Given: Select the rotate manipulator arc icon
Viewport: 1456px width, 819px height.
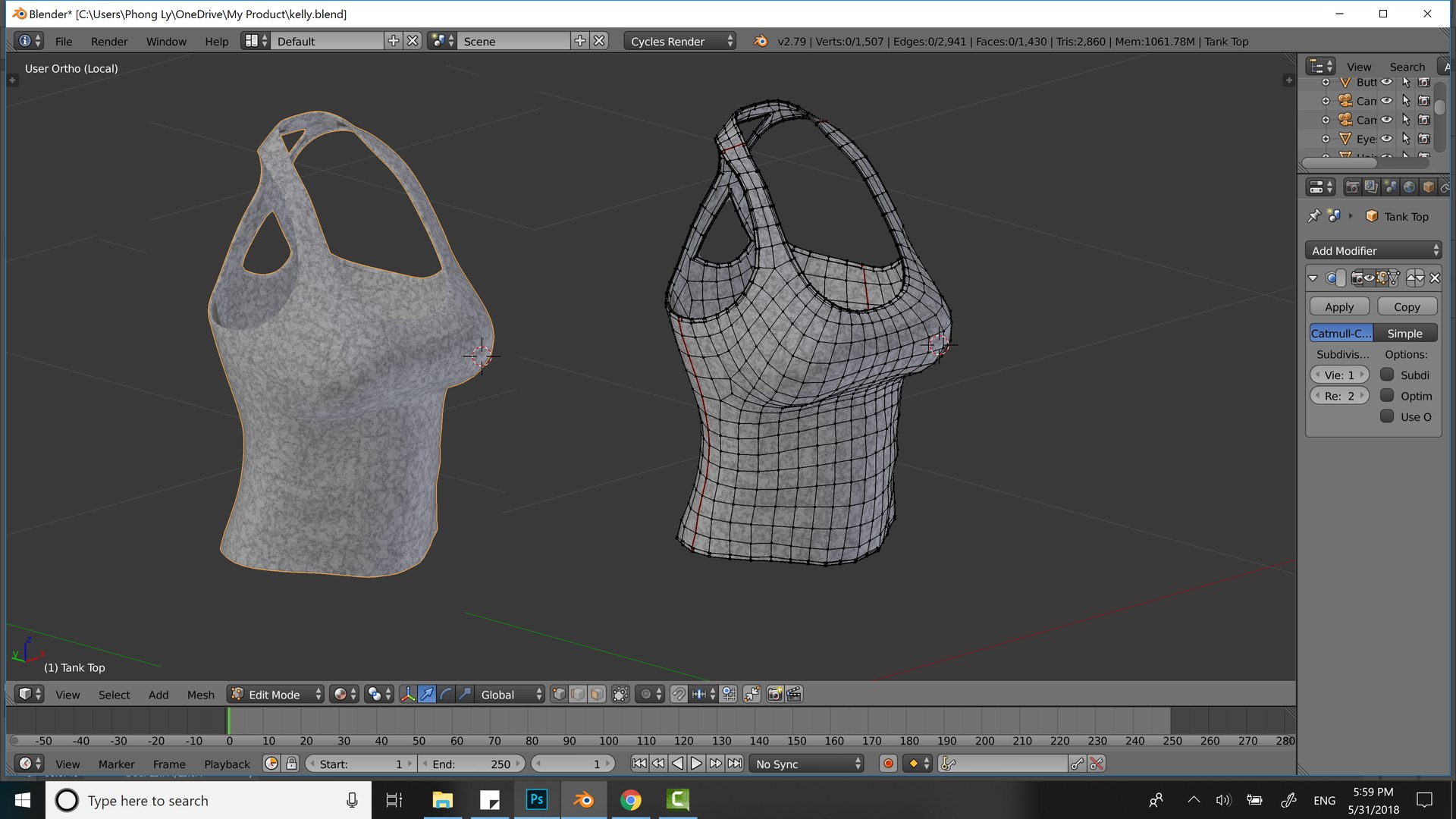Looking at the screenshot, I should point(446,695).
